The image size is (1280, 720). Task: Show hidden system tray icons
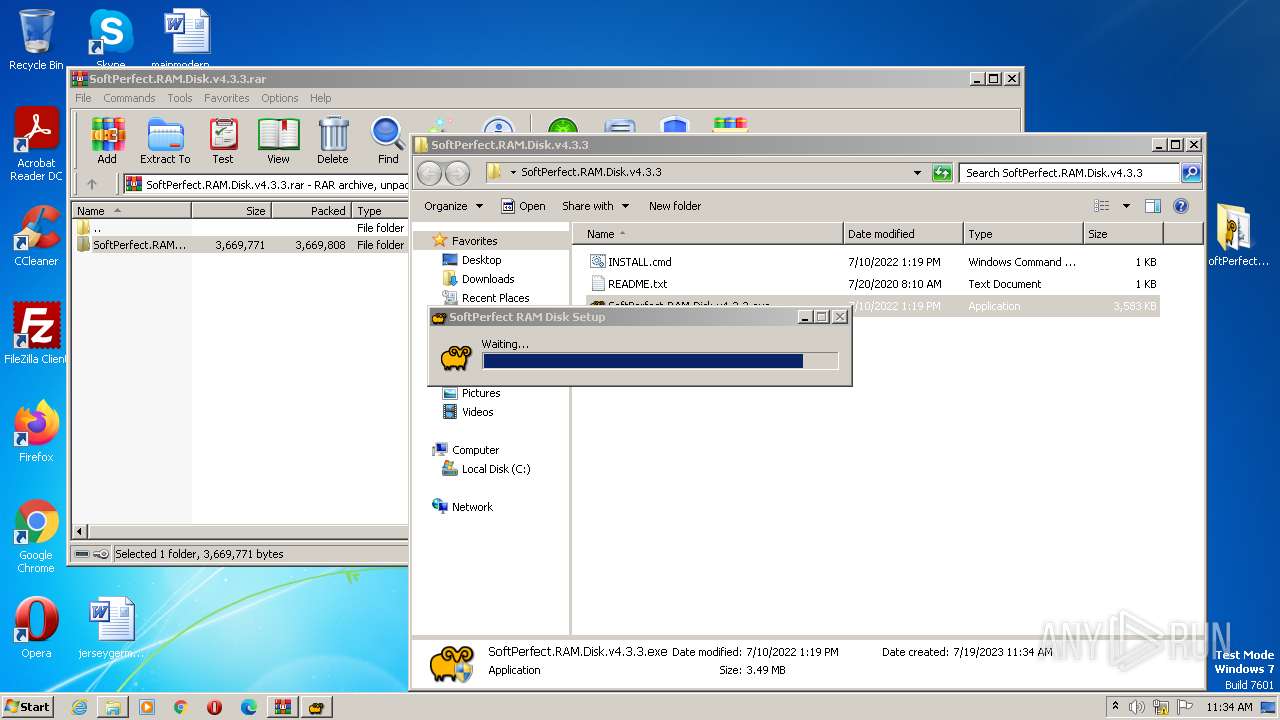pos(1115,707)
